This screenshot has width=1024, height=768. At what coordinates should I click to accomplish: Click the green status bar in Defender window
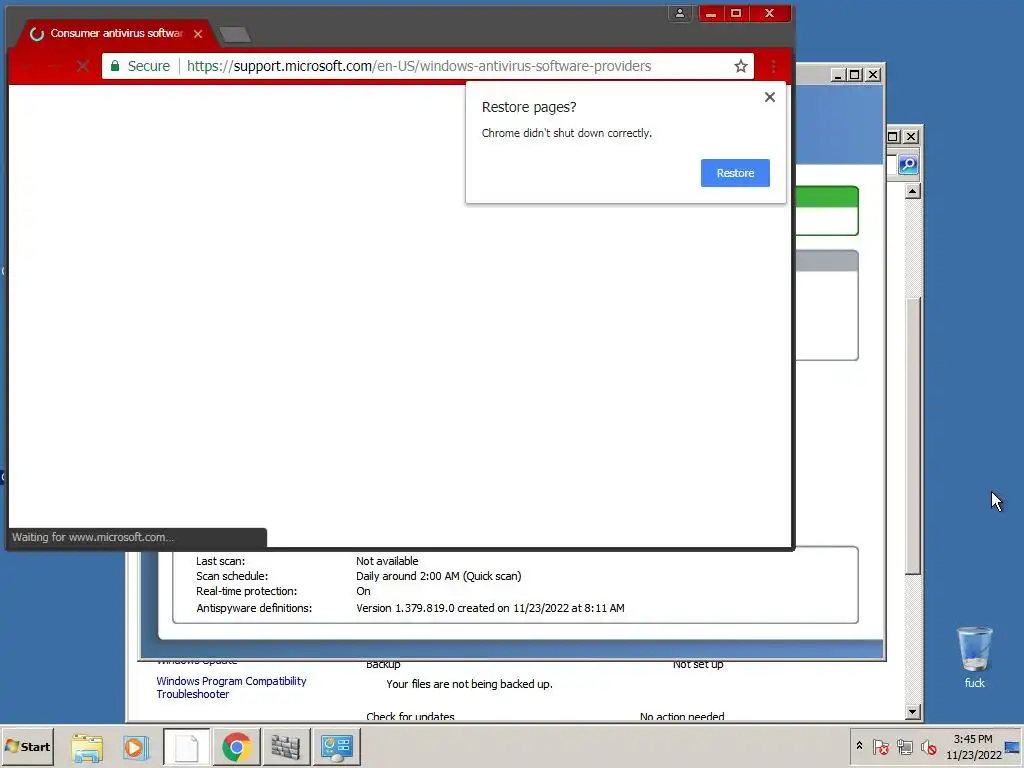[826, 197]
